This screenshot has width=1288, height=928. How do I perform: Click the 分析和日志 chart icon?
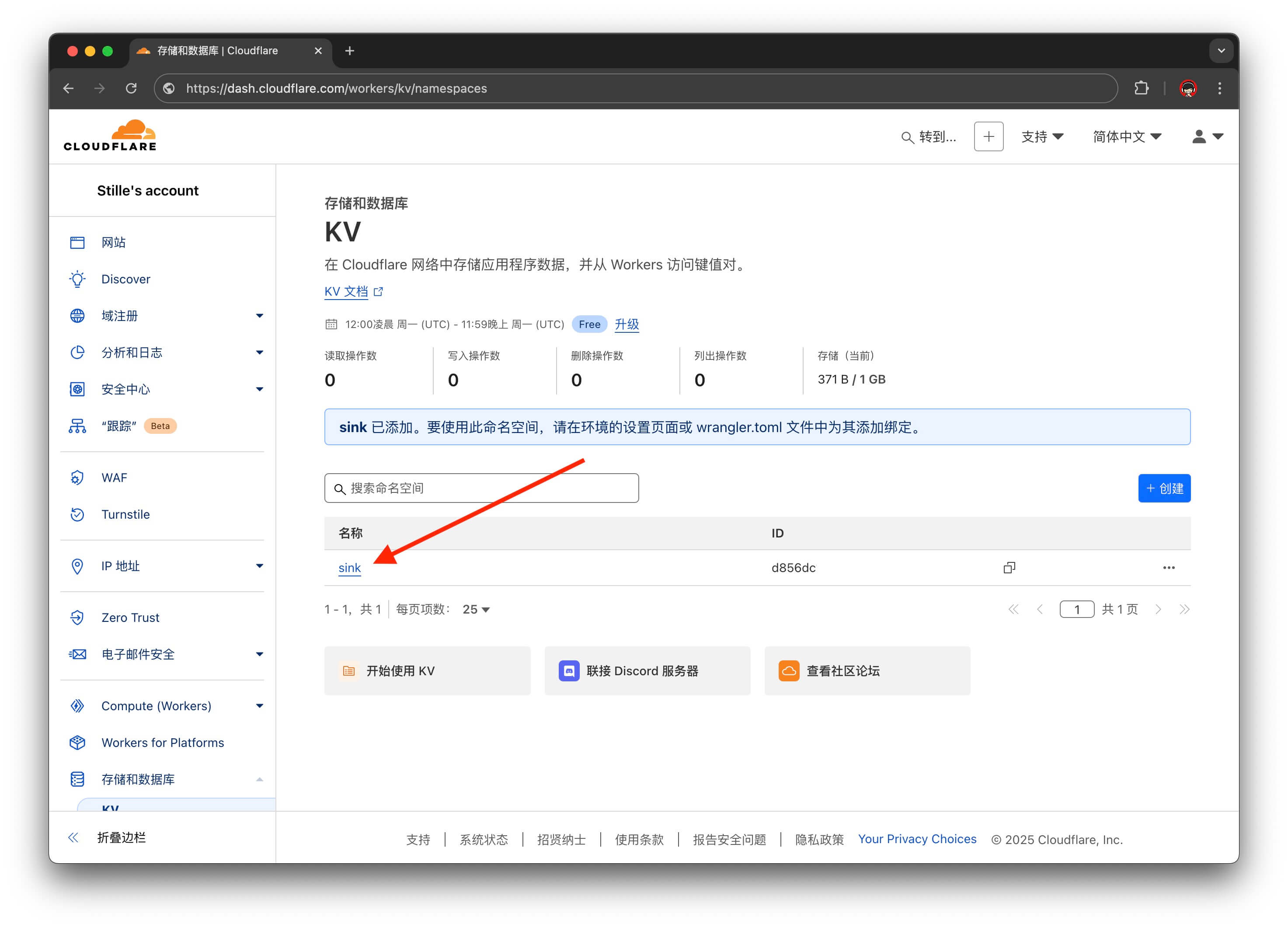[77, 352]
